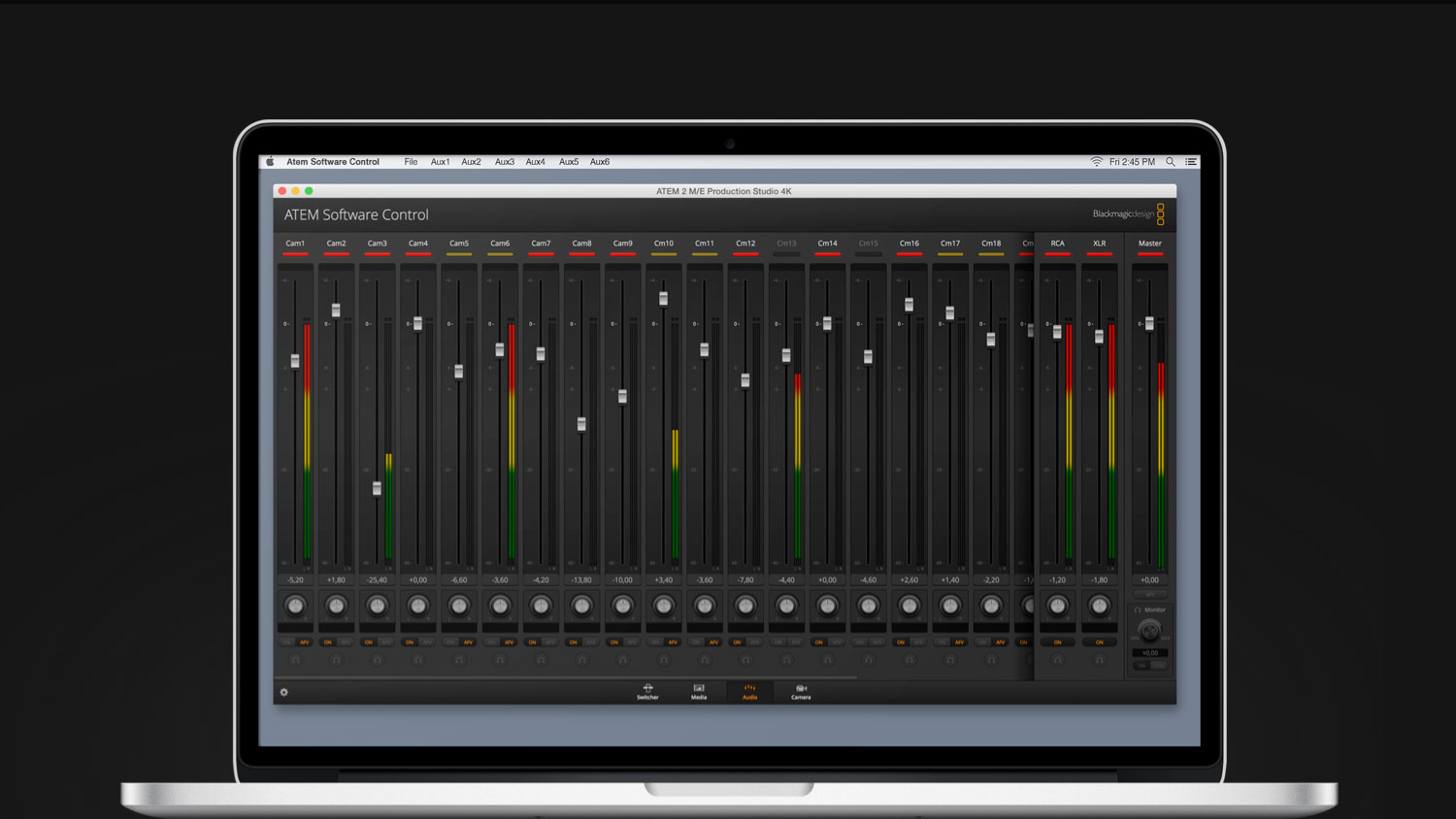The width and height of the screenshot is (1456, 819).
Task: Switch to the Switcher page icon
Action: (x=646, y=692)
